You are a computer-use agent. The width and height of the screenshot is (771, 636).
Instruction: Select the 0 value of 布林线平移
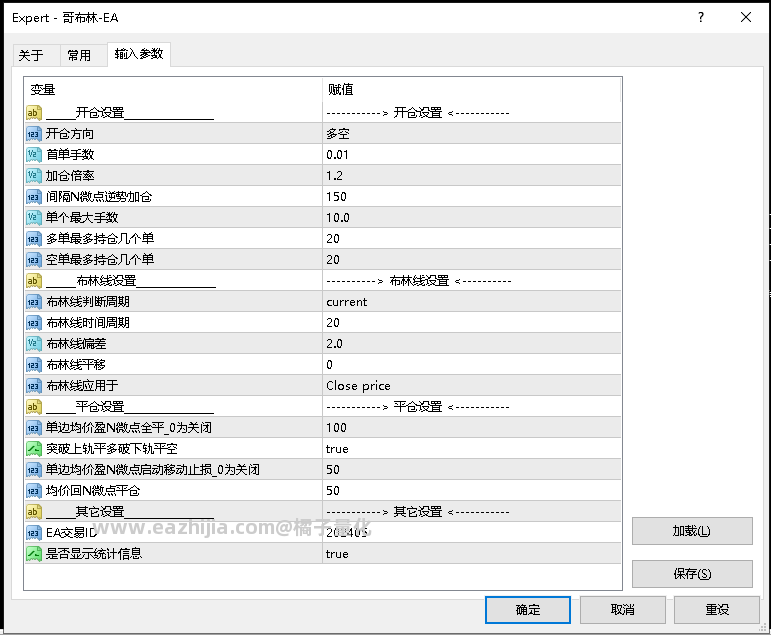click(x=472, y=364)
